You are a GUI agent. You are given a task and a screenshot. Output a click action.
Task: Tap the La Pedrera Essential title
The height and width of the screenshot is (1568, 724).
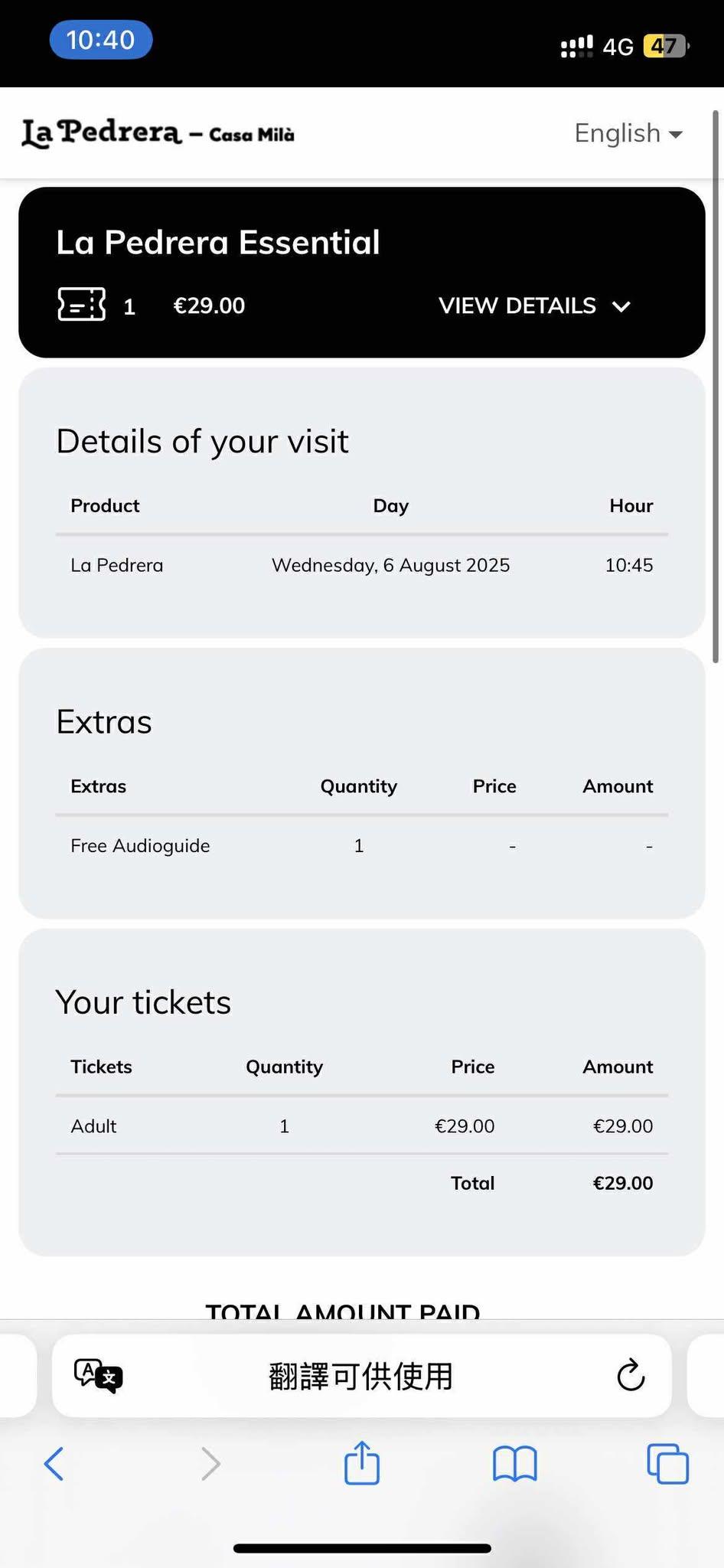click(x=218, y=243)
